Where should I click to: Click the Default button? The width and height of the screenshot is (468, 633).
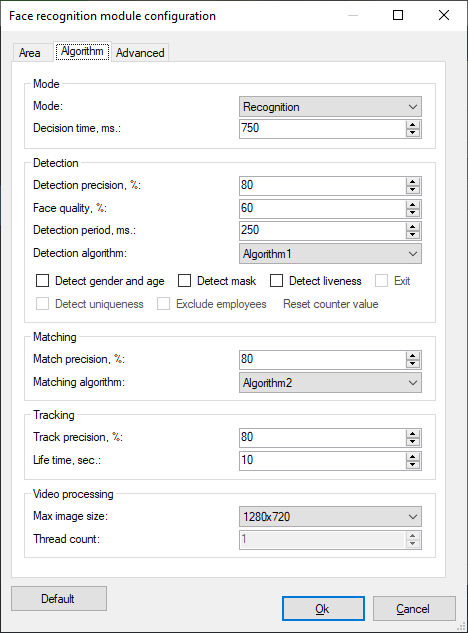click(59, 598)
